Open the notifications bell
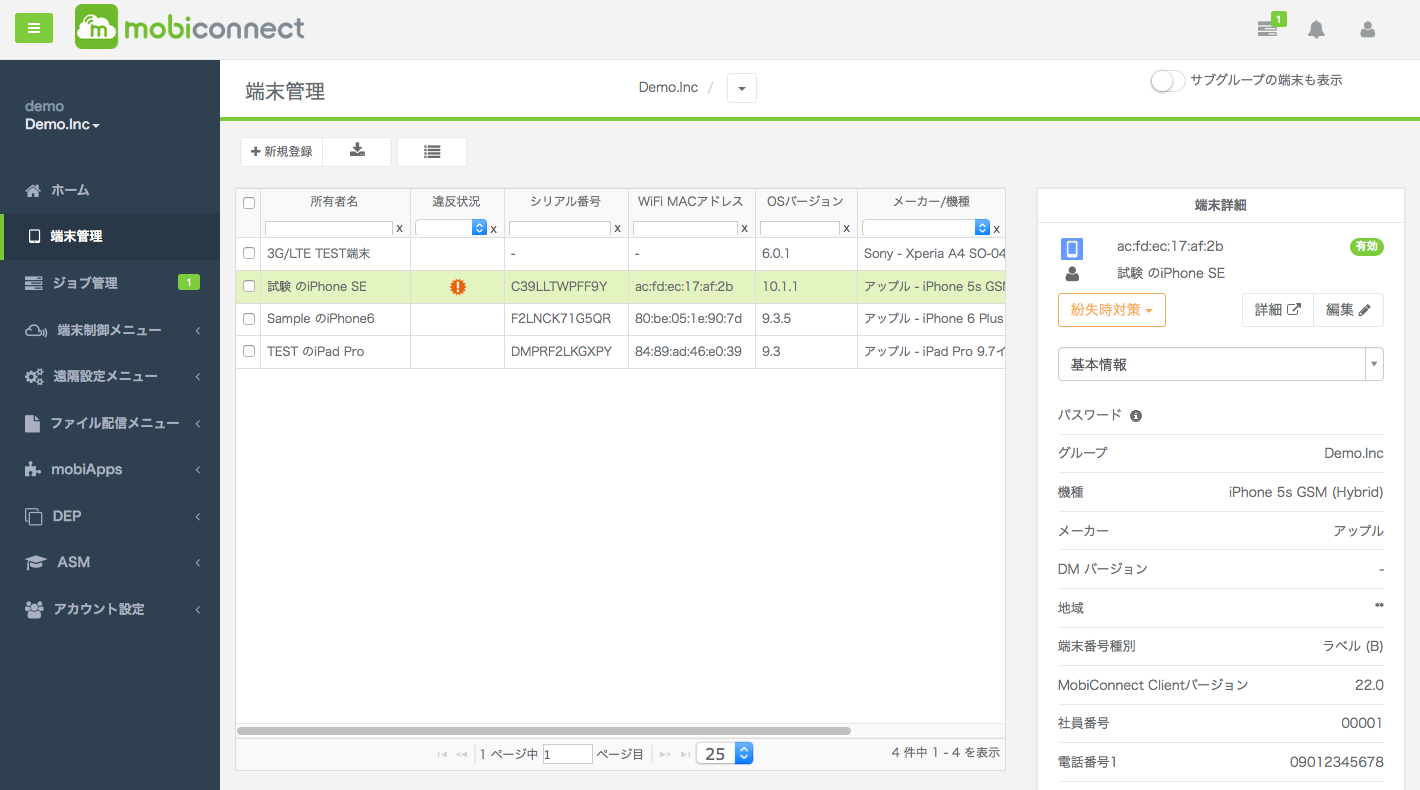Screen dimensions: 1420x790 tap(1316, 29)
